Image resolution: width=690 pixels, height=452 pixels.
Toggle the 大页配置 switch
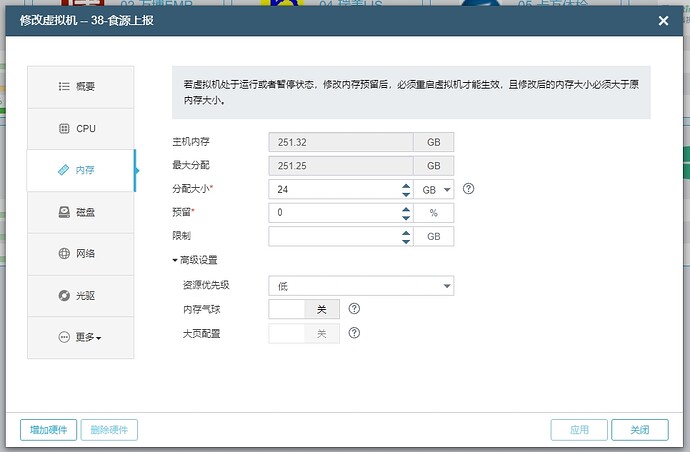[x=304, y=334]
